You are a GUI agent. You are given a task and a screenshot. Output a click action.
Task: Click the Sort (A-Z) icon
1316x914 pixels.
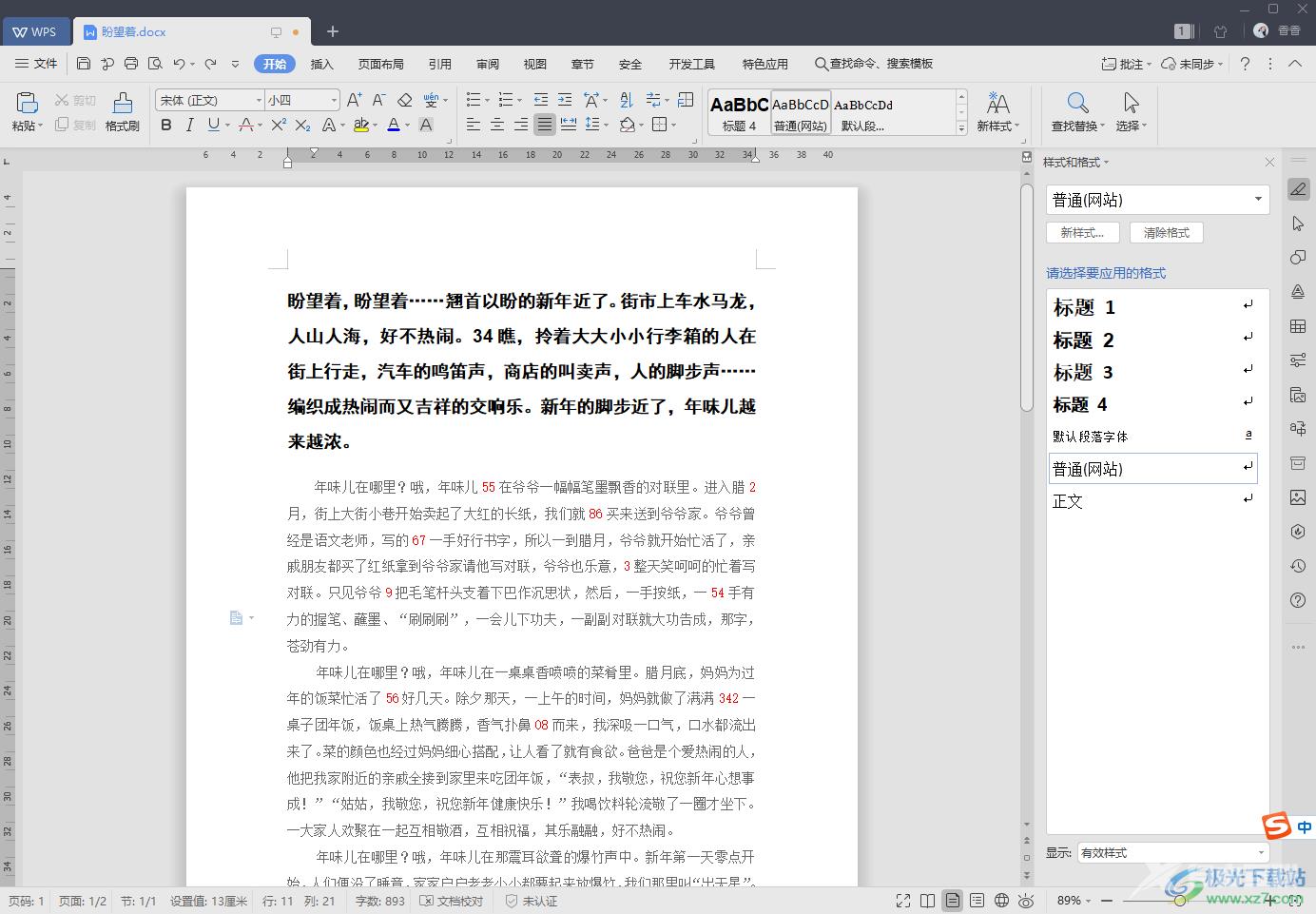[x=627, y=100]
